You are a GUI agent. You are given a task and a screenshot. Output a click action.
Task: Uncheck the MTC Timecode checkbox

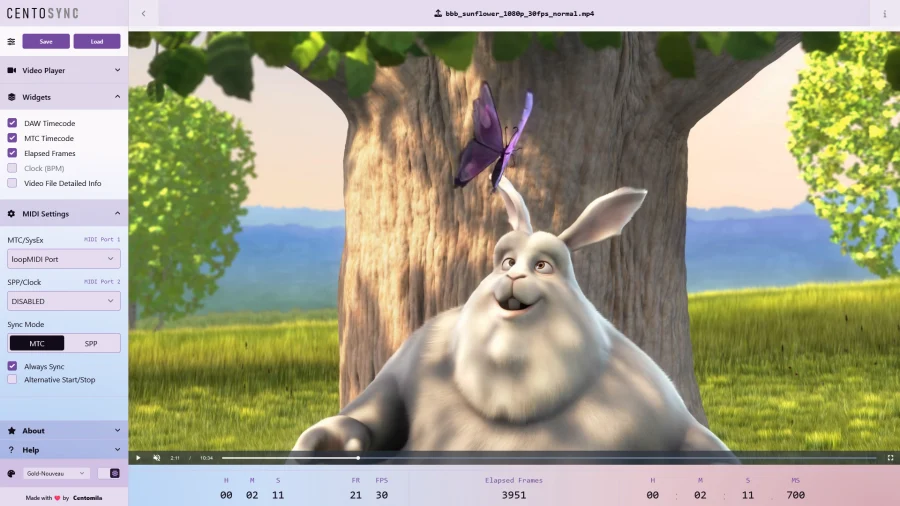tap(12, 138)
